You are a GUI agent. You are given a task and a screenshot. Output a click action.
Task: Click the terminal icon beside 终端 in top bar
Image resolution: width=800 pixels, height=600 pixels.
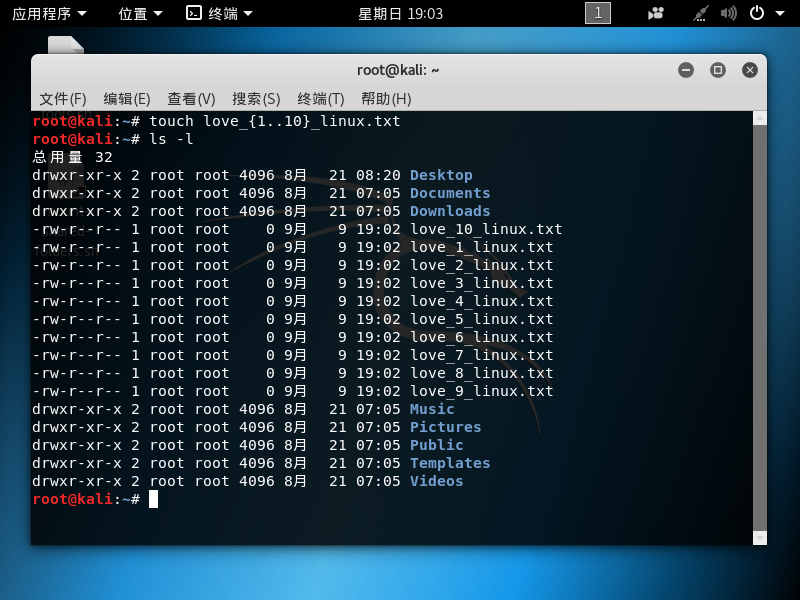(x=194, y=13)
